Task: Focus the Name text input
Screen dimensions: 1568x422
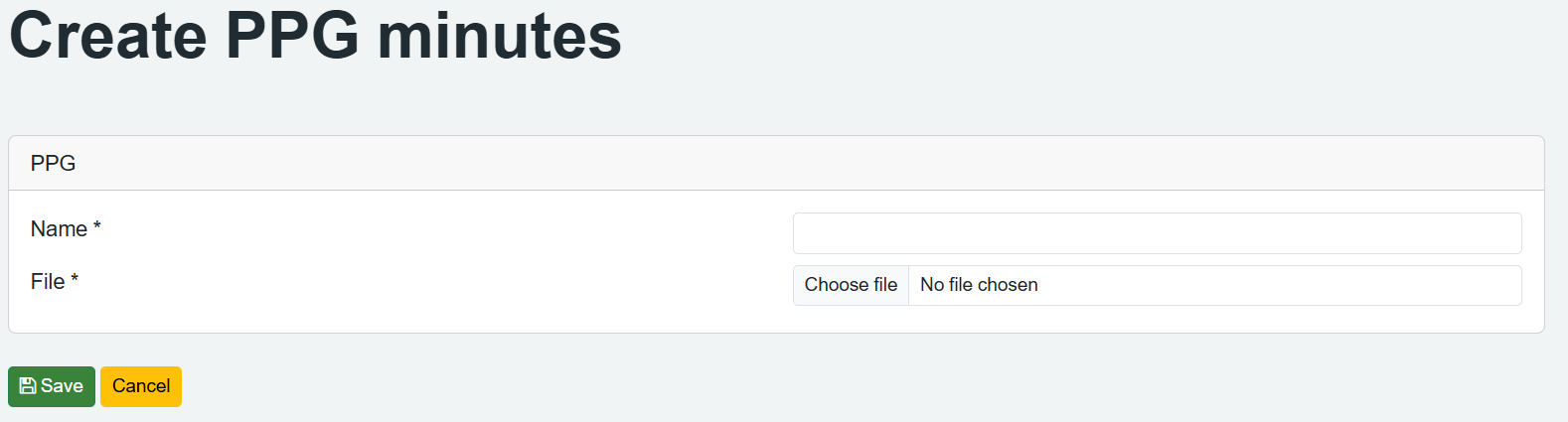Action: [1157, 233]
